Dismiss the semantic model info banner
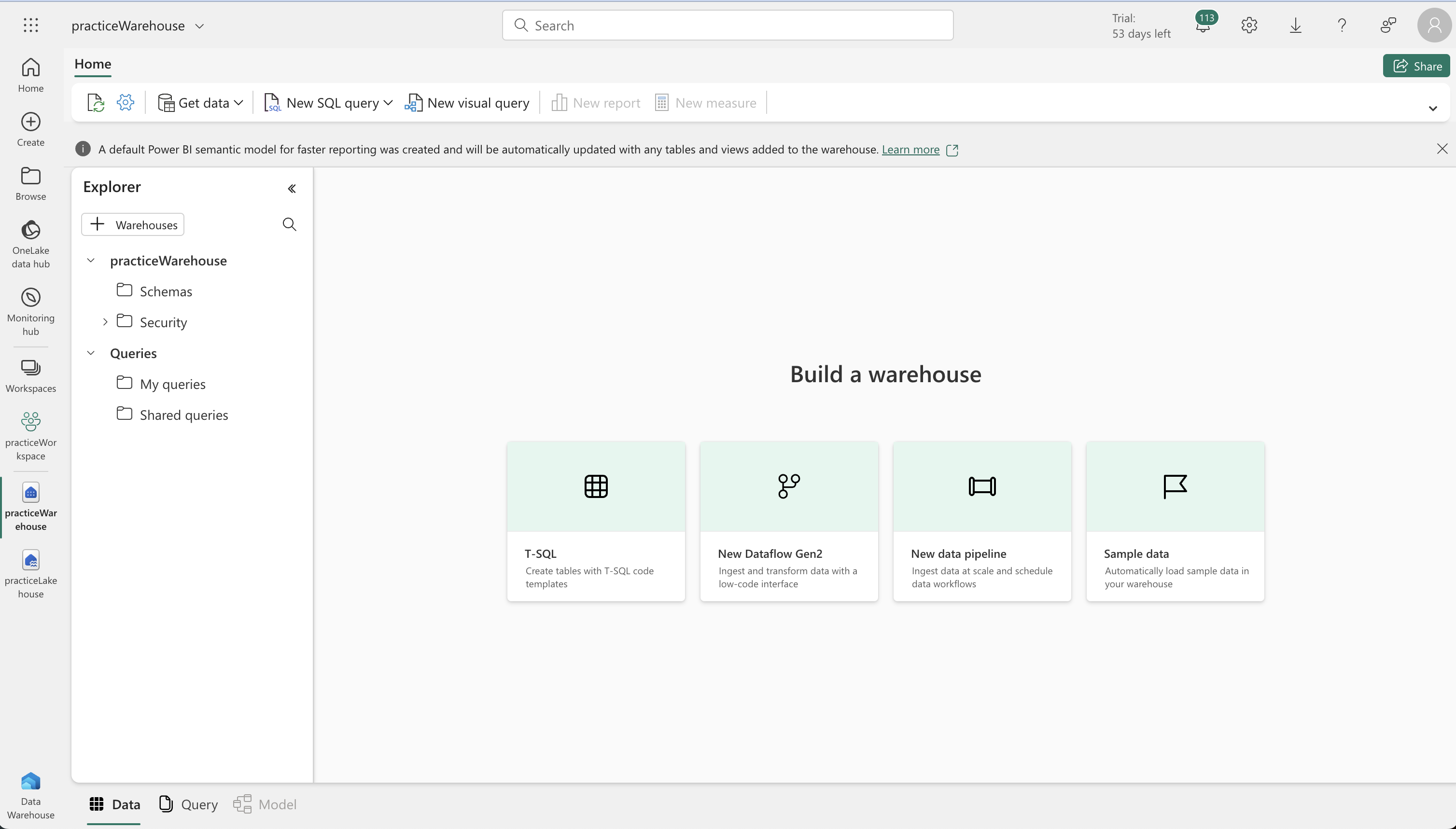Screen dimensions: 1456x829 1442,149
